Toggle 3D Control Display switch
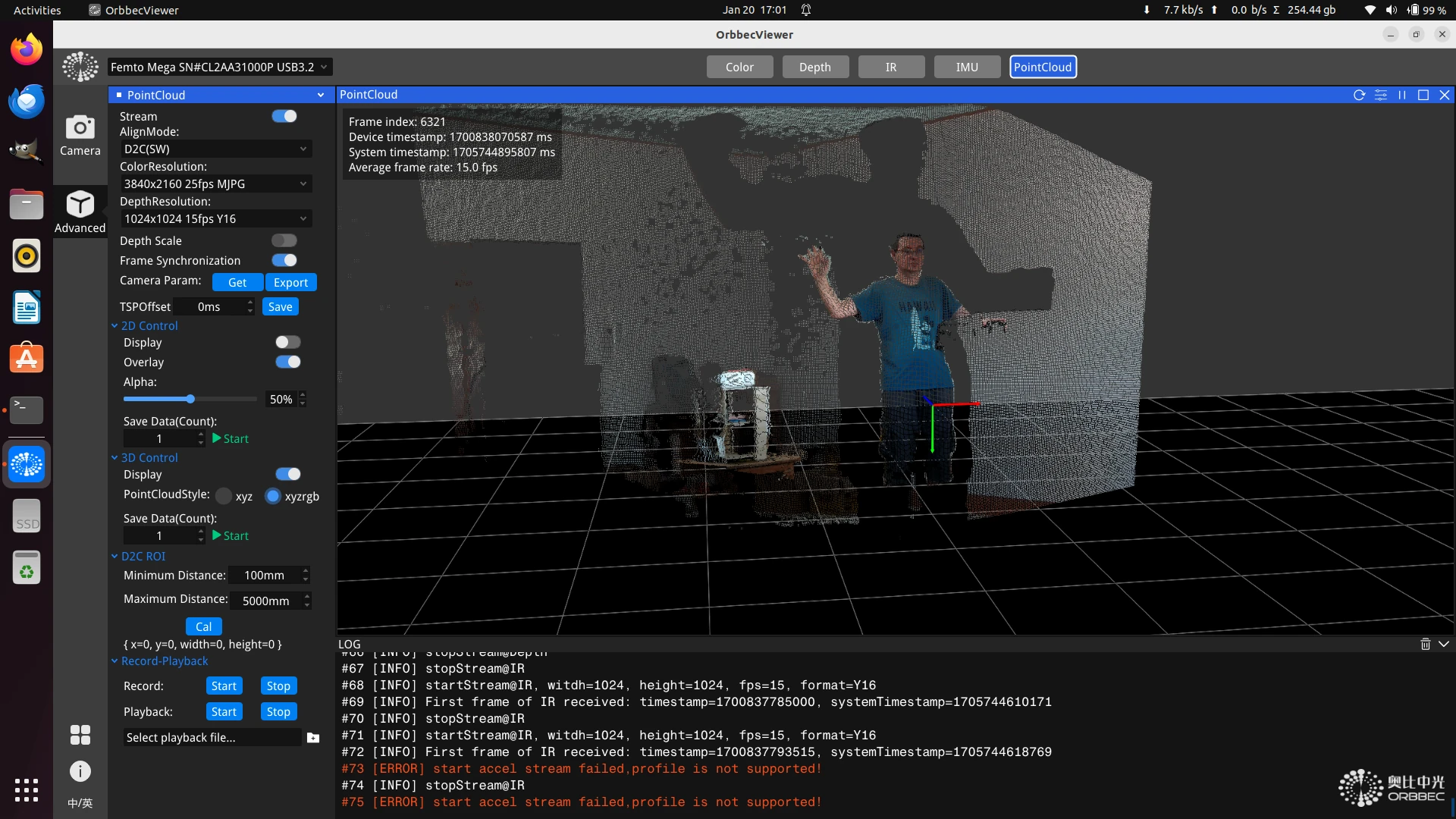 coord(288,474)
